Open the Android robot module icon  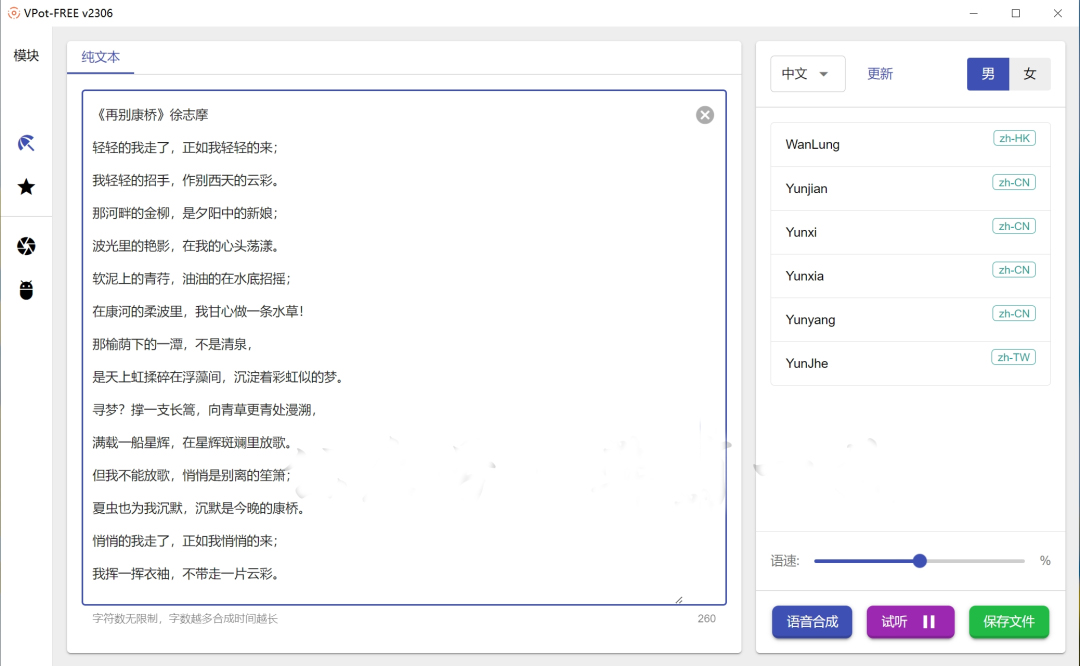point(26,290)
